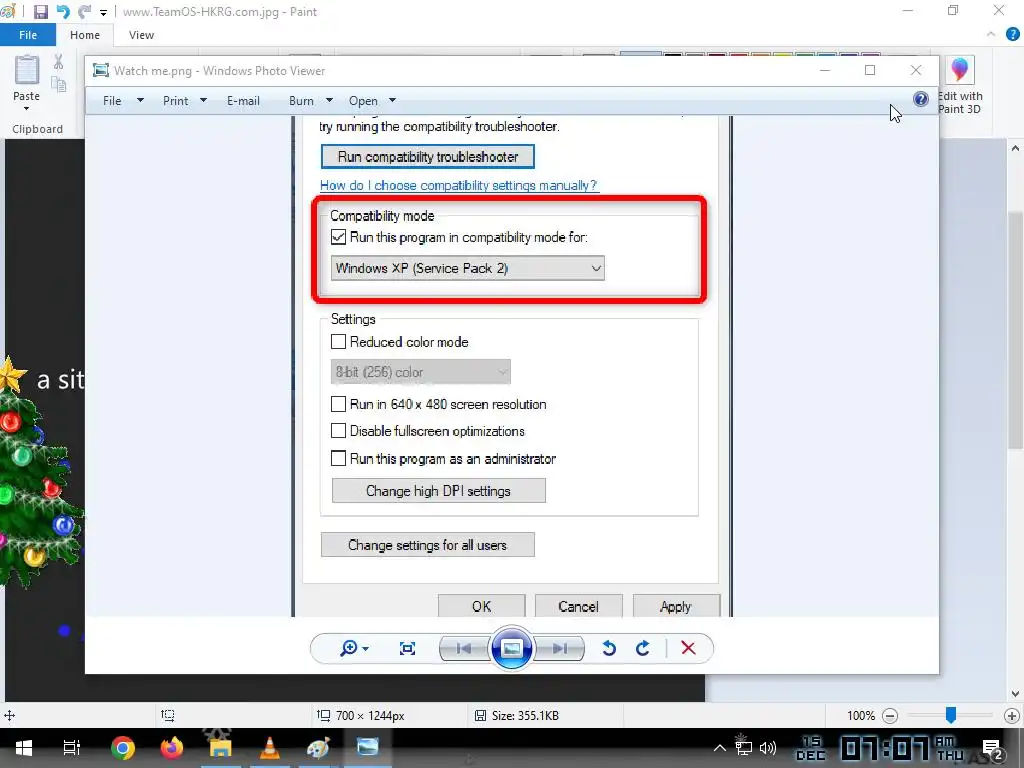
Task: Go to the next photo
Action: coord(559,648)
